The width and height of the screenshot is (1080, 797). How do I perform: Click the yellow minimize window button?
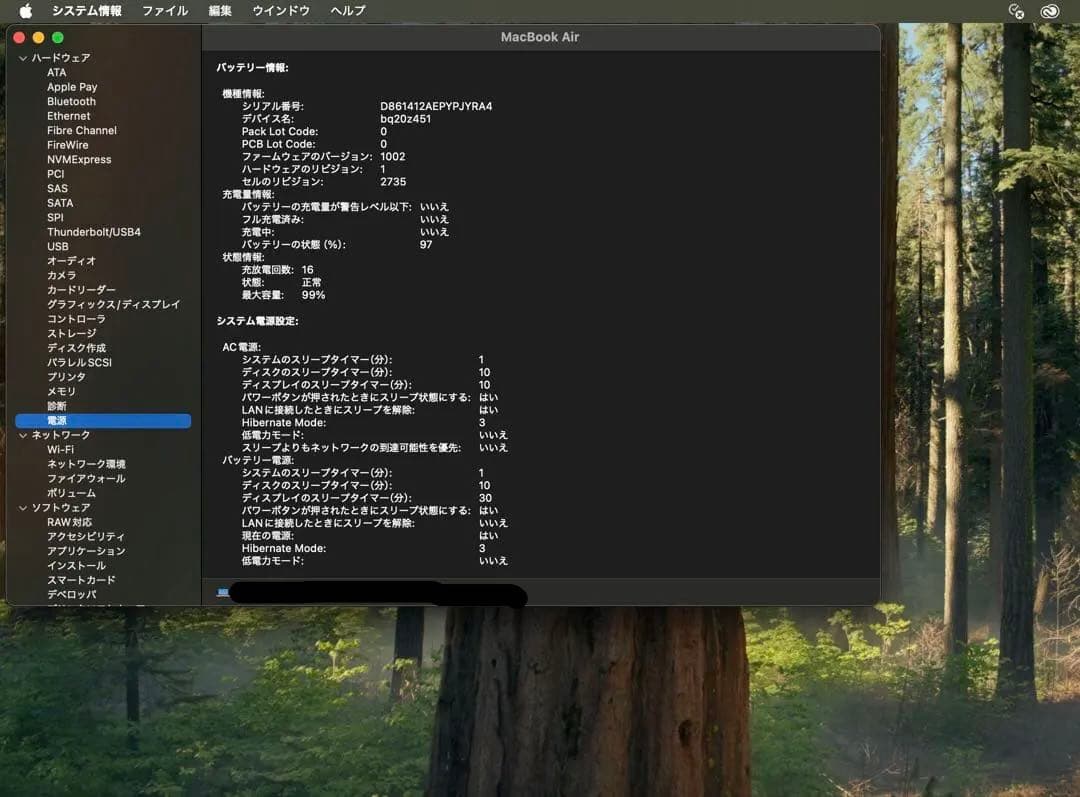[x=38, y=37]
